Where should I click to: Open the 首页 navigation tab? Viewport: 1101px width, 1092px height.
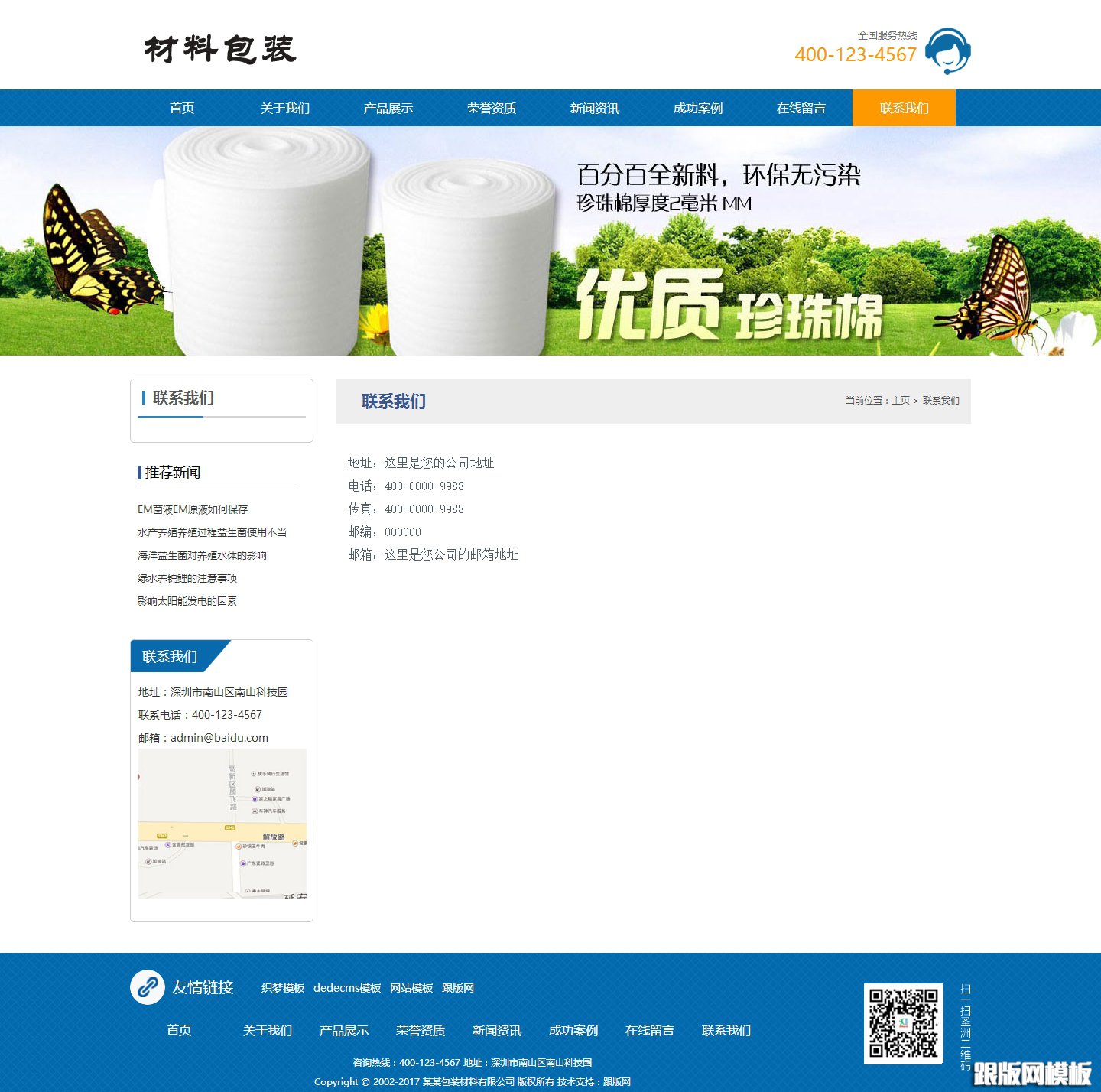point(182,107)
